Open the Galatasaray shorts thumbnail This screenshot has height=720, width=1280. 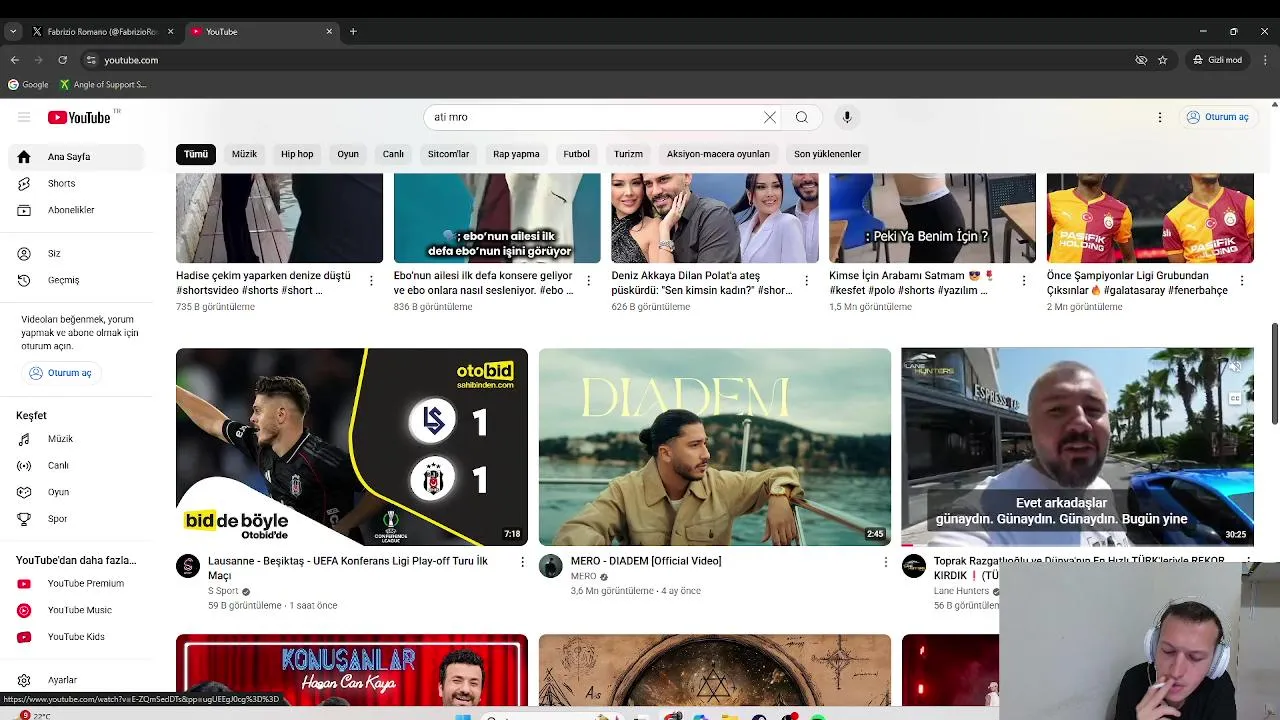pyautogui.click(x=1150, y=218)
